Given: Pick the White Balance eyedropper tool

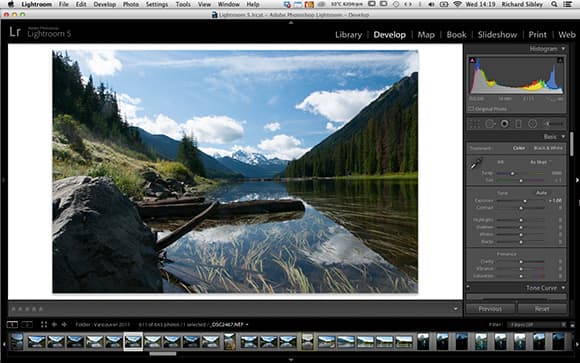Looking at the screenshot, I should (x=476, y=163).
